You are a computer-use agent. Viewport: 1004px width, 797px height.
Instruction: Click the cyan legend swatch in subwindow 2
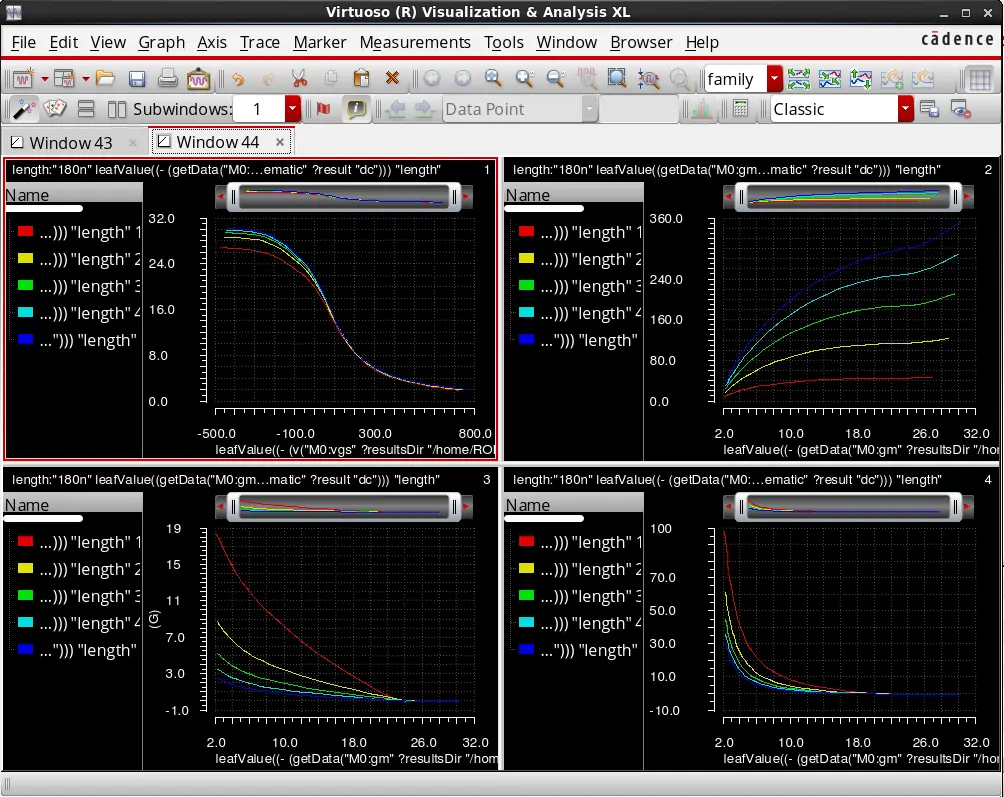point(526,312)
